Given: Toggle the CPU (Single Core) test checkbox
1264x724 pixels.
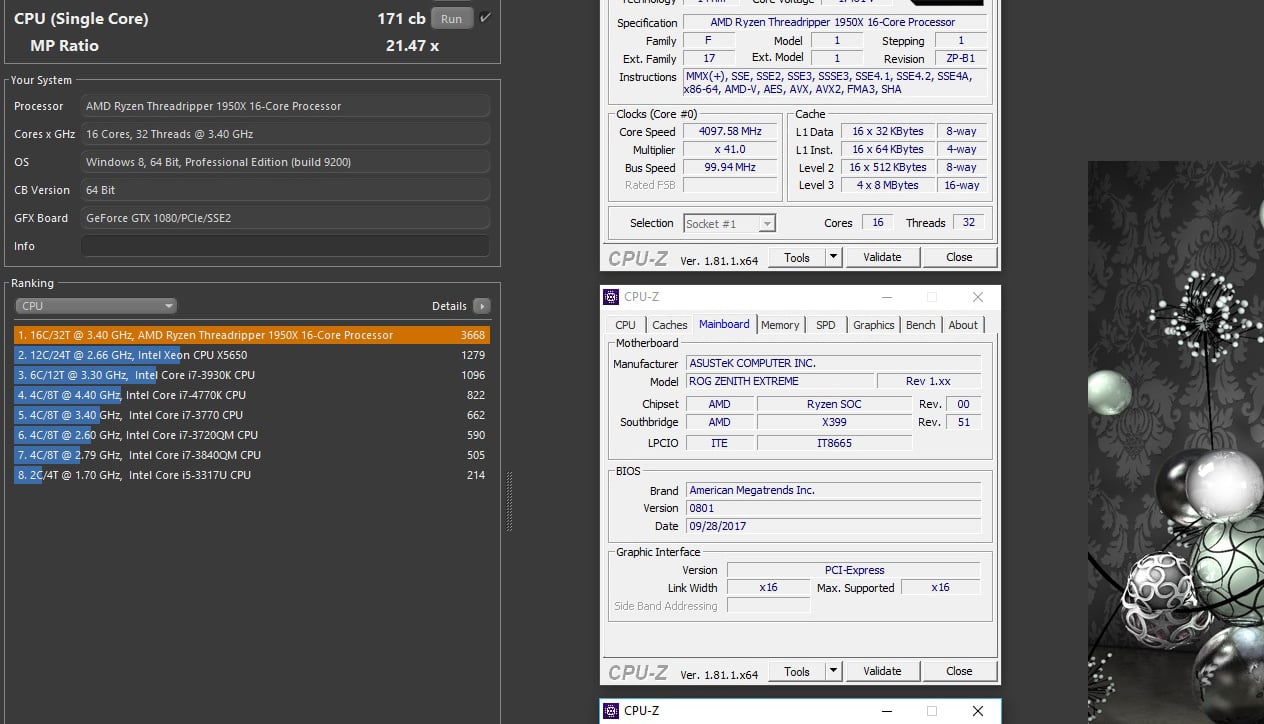Looking at the screenshot, I should click(x=486, y=18).
